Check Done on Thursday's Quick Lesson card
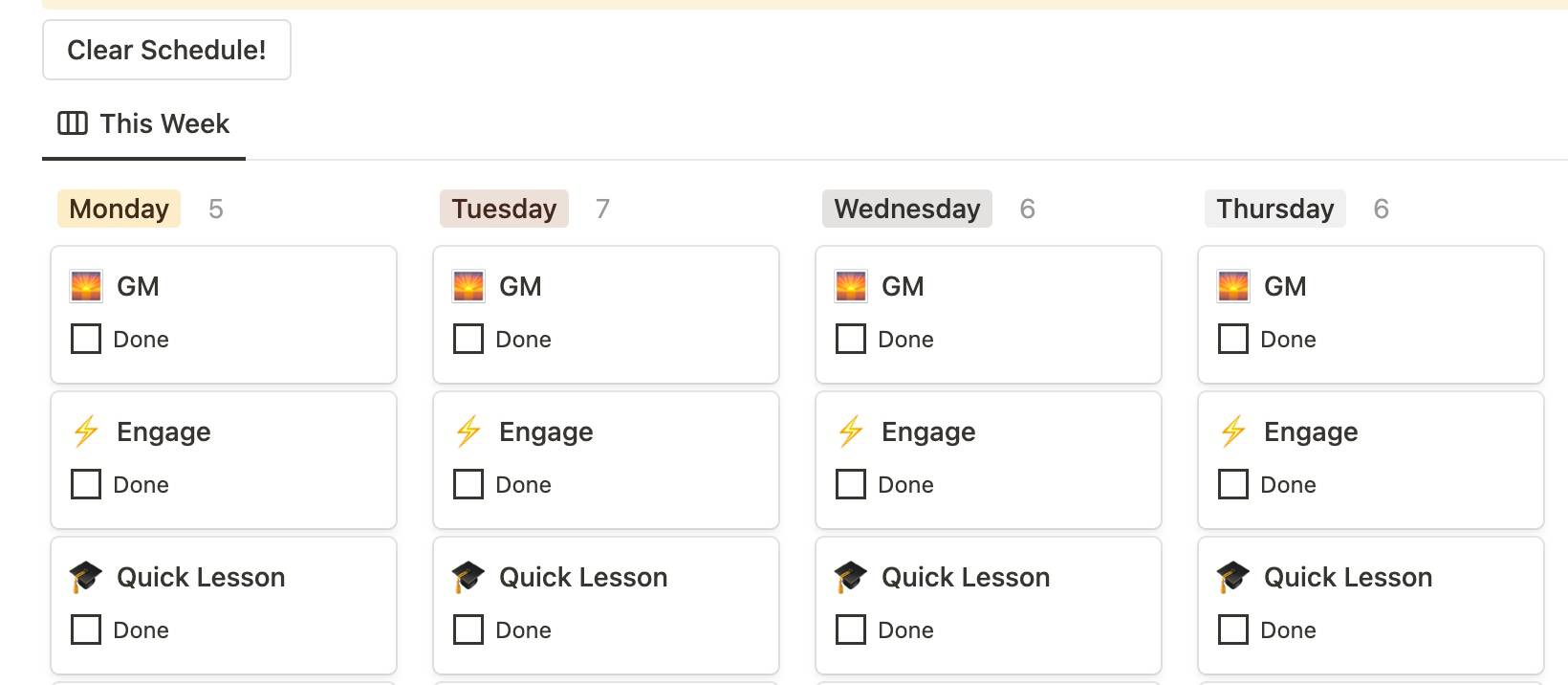The image size is (1568, 685). (1233, 630)
